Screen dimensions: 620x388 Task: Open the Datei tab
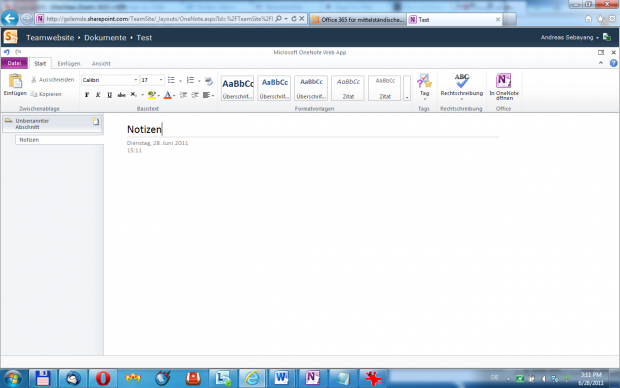pos(14,63)
